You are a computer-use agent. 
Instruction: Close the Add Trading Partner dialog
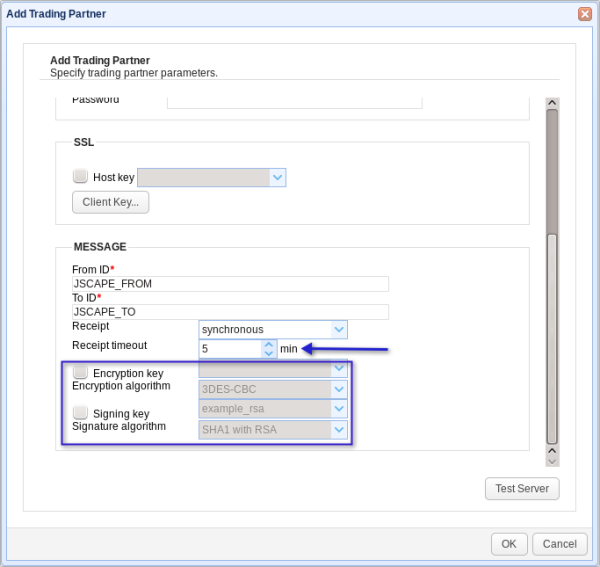click(584, 14)
